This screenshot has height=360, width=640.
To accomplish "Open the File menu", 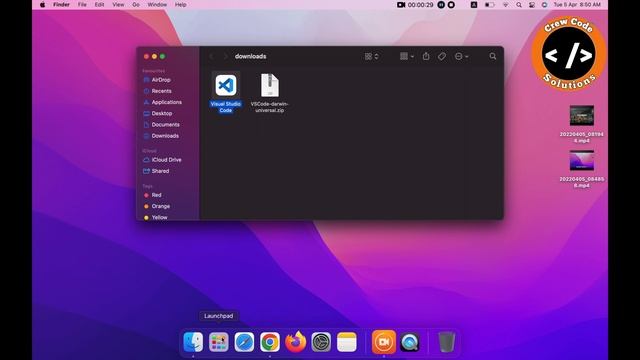I will [82, 4].
